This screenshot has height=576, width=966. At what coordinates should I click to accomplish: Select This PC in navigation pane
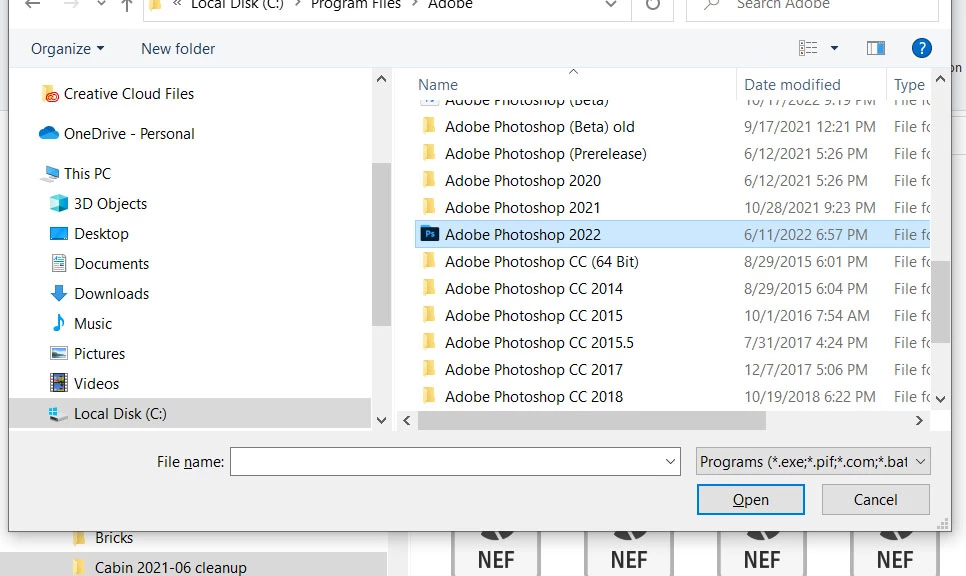pyautogui.click(x=87, y=174)
